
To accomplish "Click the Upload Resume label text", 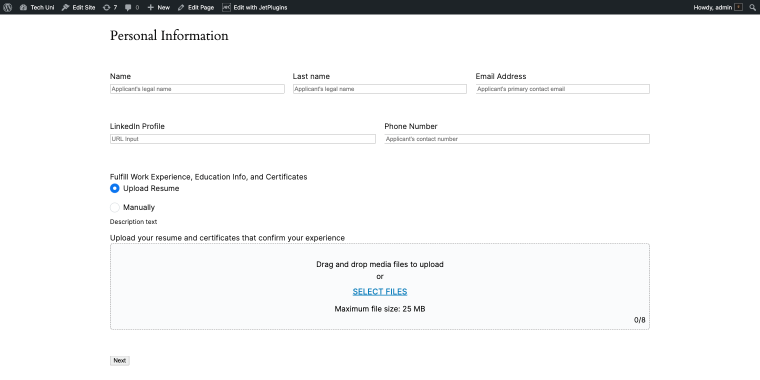I will [x=151, y=189].
